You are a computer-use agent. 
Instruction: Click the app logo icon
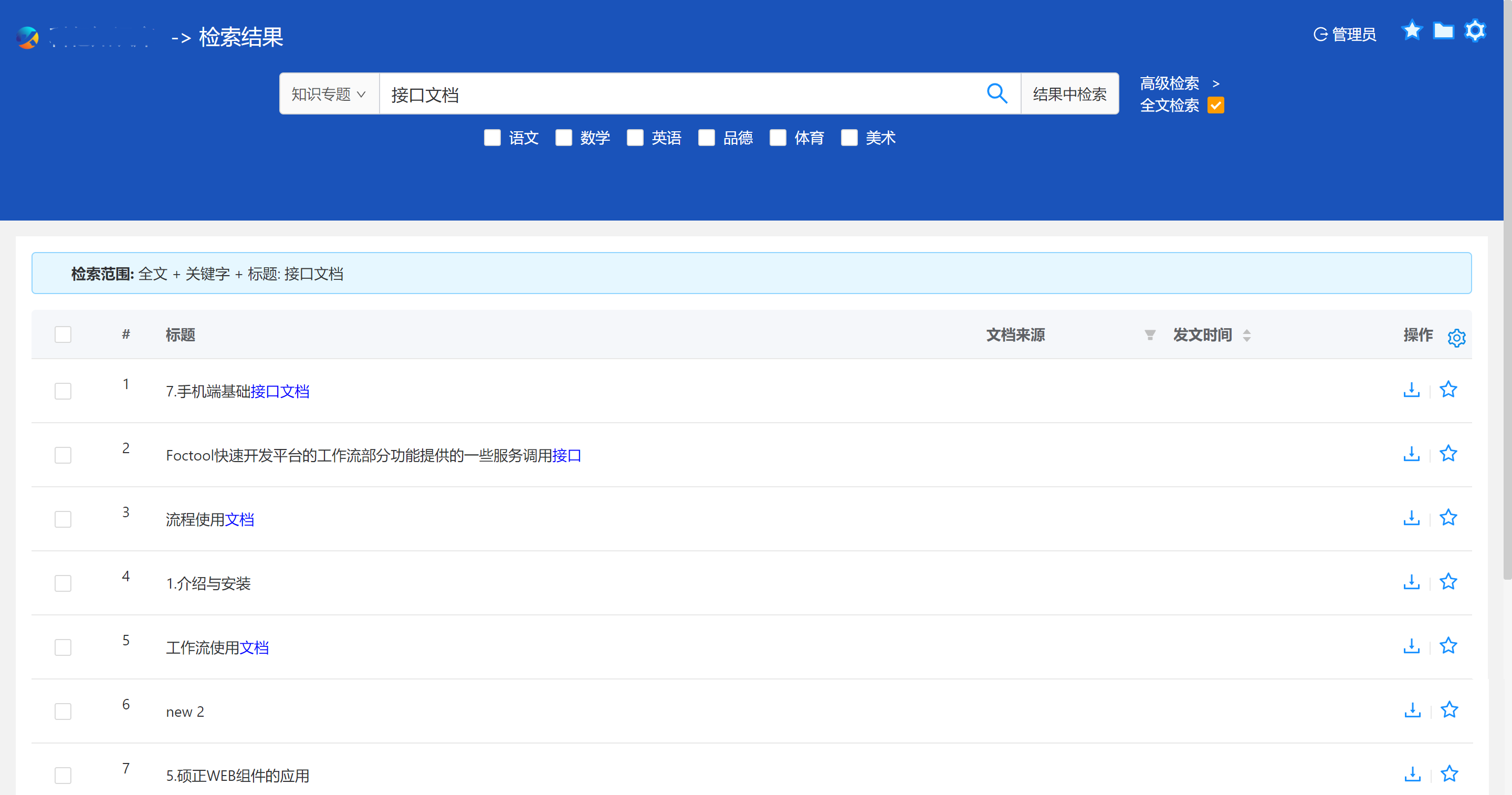(x=28, y=38)
